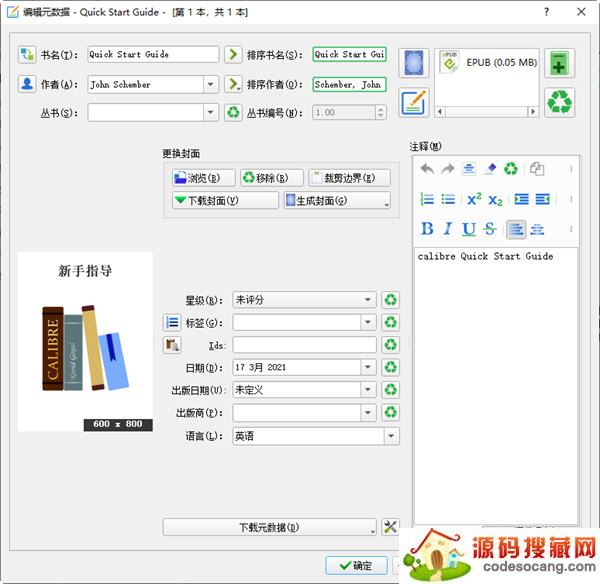Open the author dropdown list
600x584 pixels.
tap(210, 84)
